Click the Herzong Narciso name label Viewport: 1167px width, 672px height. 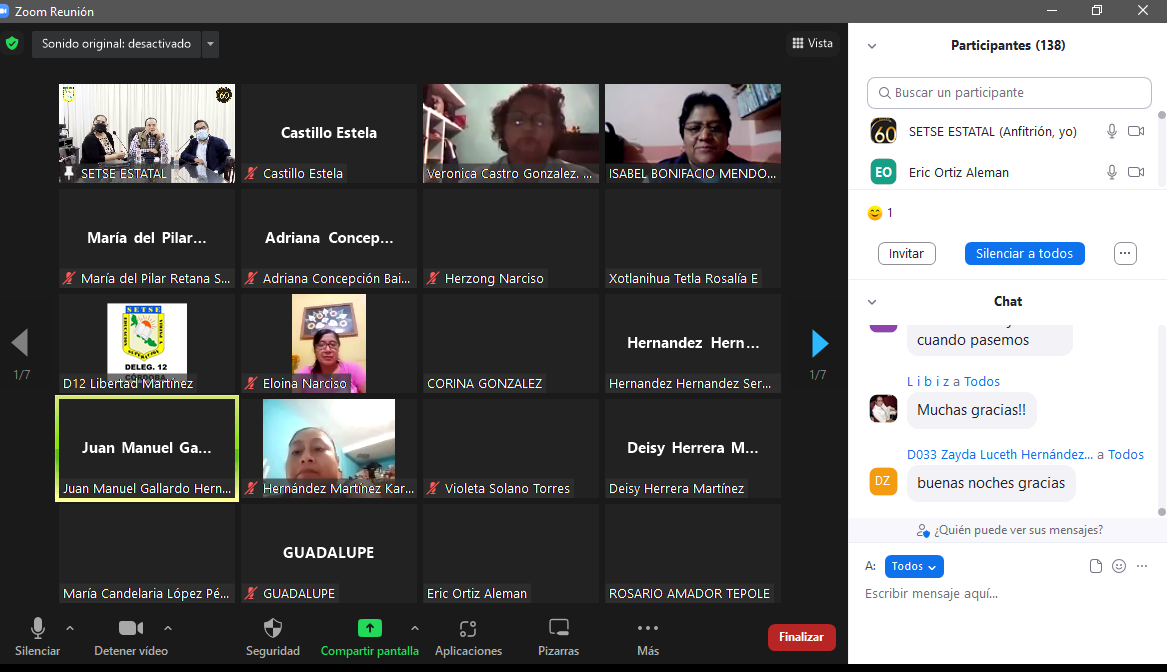click(x=494, y=278)
